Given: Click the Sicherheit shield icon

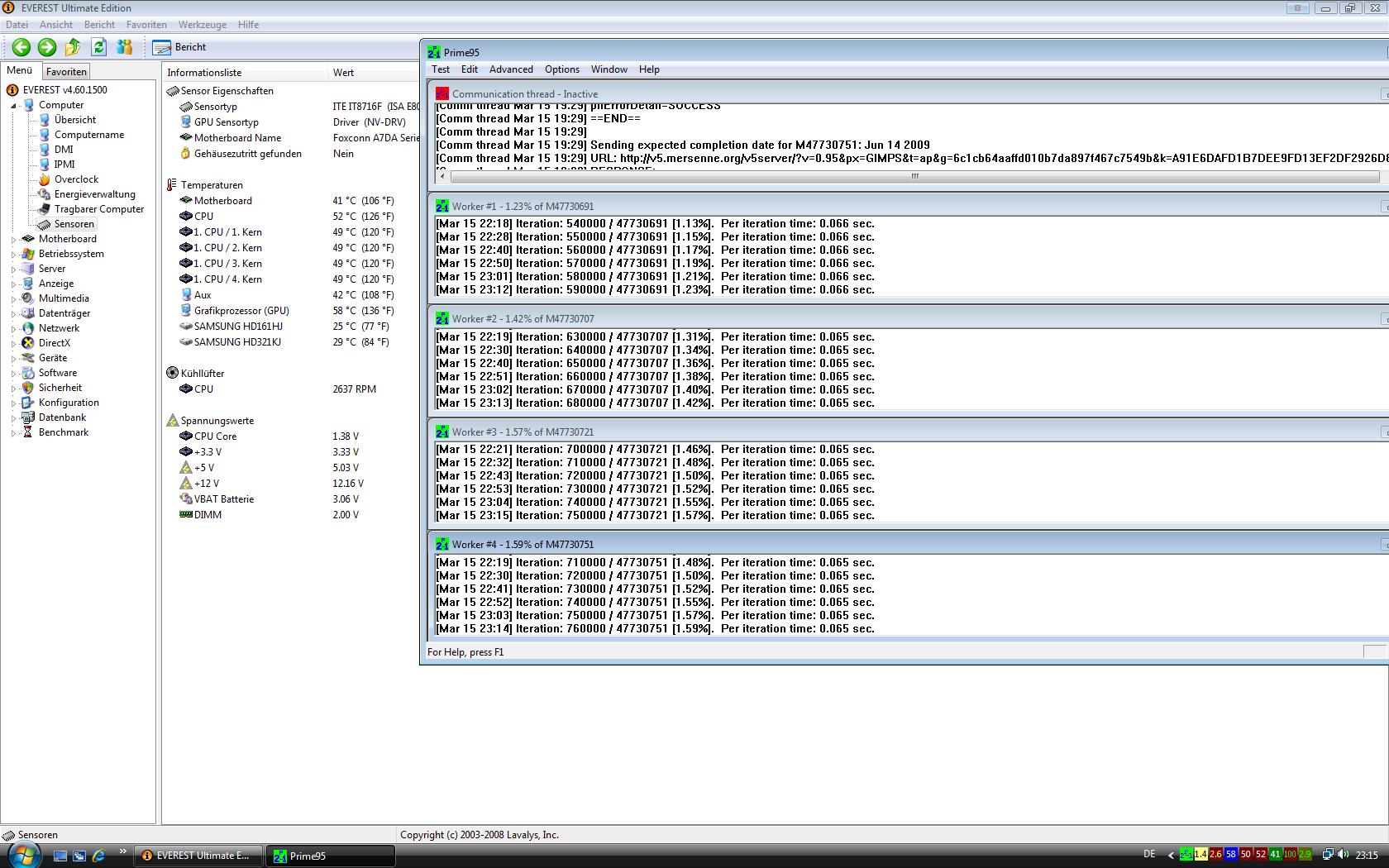Looking at the screenshot, I should 29,388.
